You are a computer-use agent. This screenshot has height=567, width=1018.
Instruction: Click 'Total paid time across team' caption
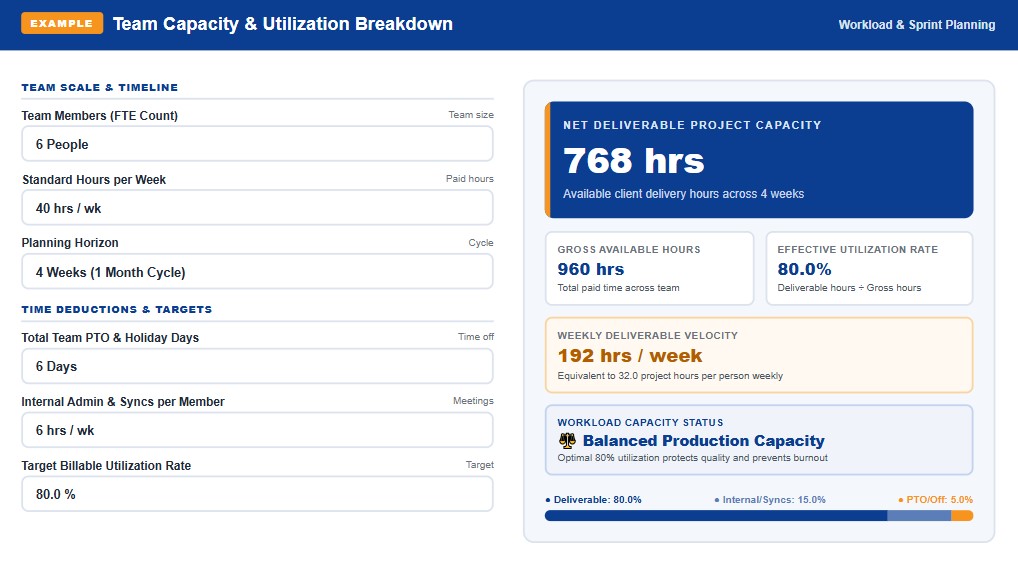(x=618, y=288)
